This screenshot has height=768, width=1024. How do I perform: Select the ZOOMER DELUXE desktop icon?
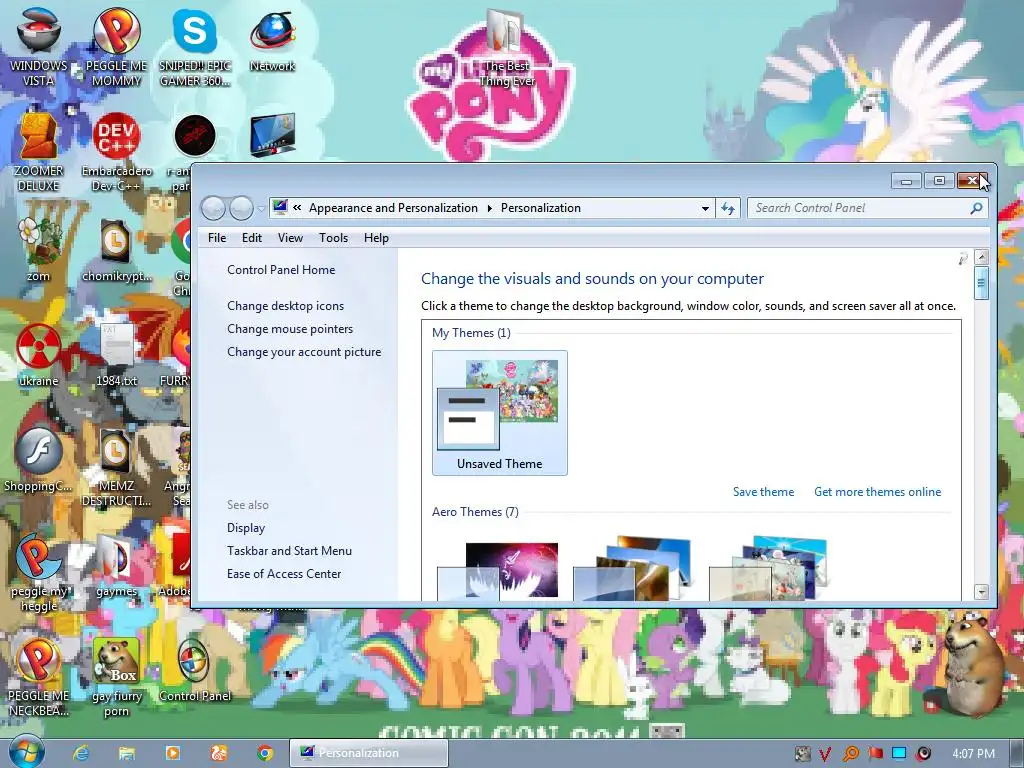pyautogui.click(x=38, y=152)
